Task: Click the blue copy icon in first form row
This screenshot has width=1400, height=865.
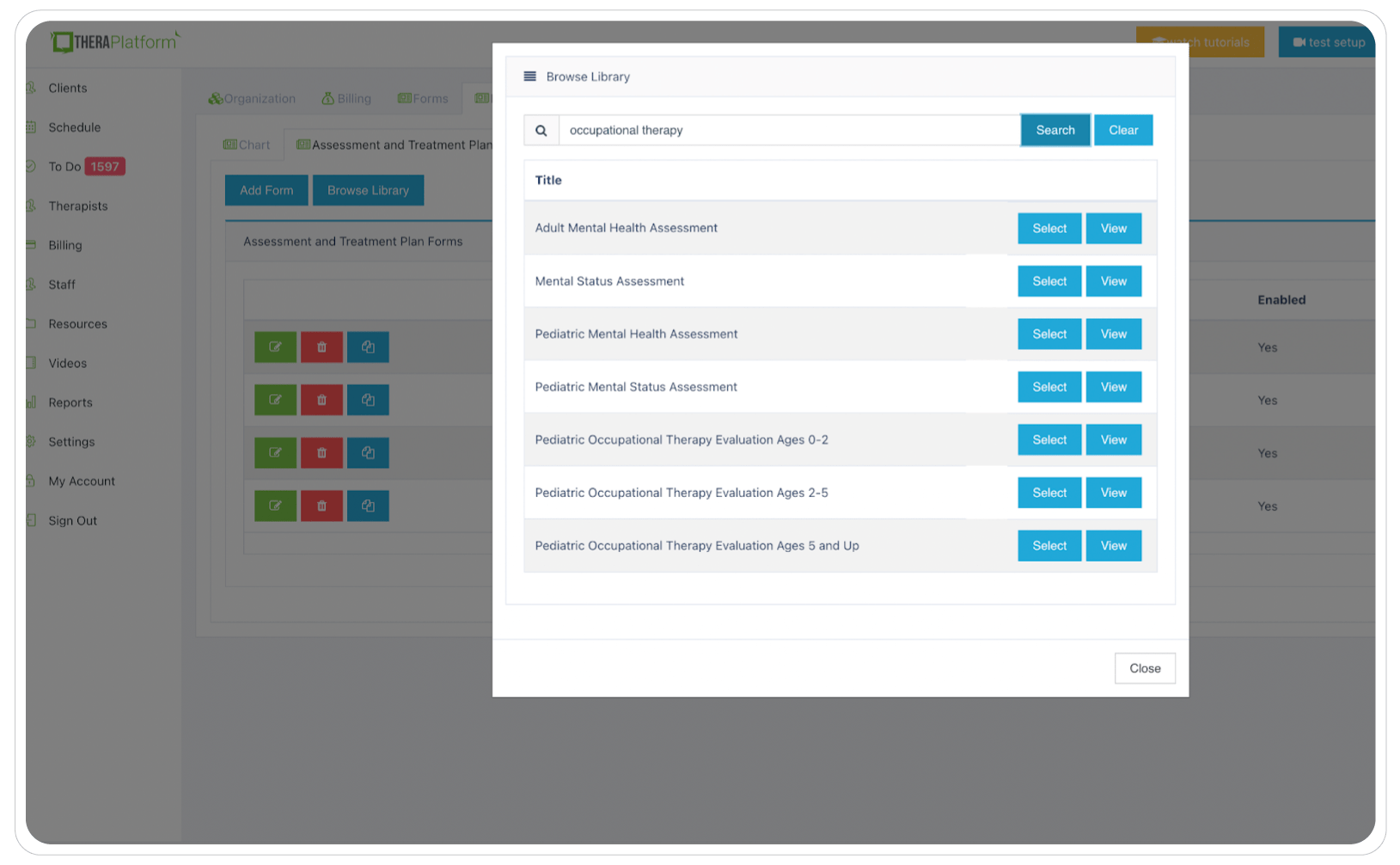Action: (368, 347)
